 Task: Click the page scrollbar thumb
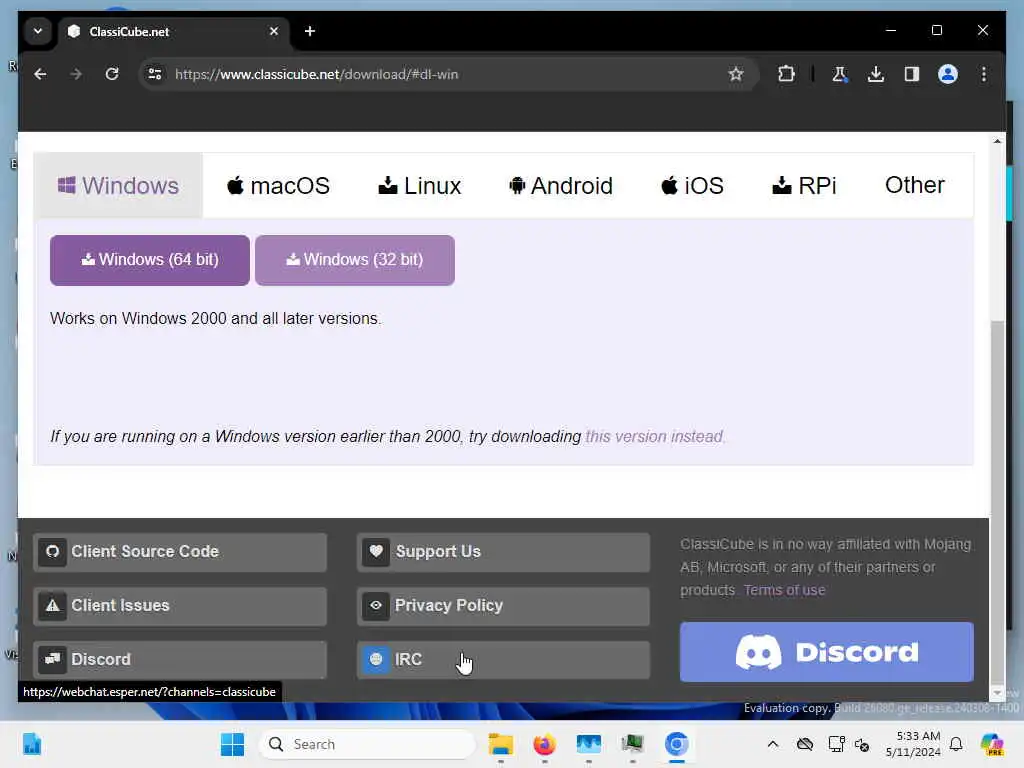tap(997, 502)
